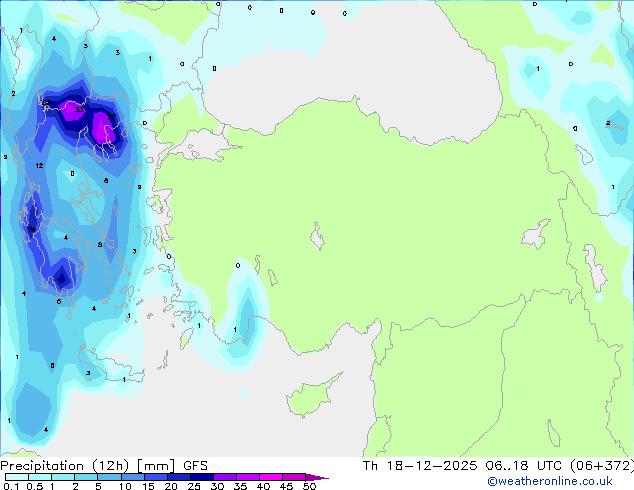The image size is (634, 490).
Task: Click the legend label '20'
Action: (x=171, y=486)
